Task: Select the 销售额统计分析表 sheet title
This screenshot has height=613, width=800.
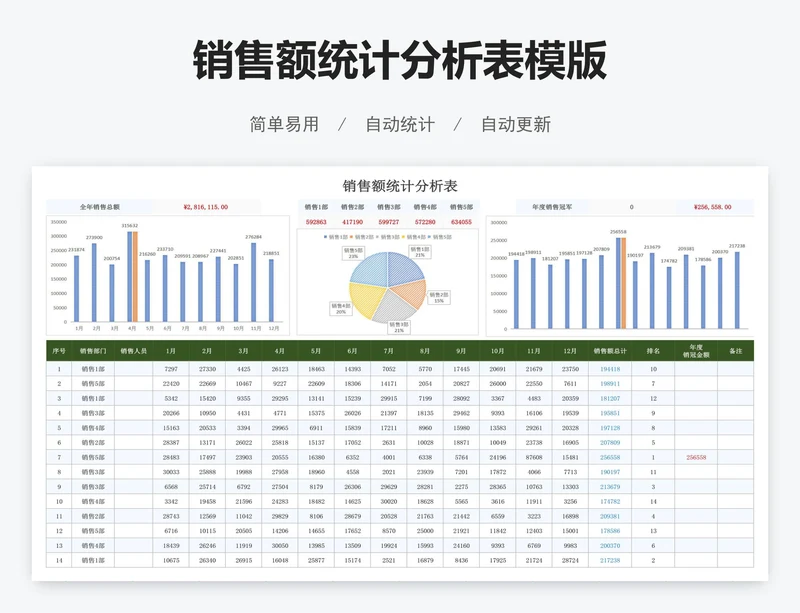Action: pos(399,186)
